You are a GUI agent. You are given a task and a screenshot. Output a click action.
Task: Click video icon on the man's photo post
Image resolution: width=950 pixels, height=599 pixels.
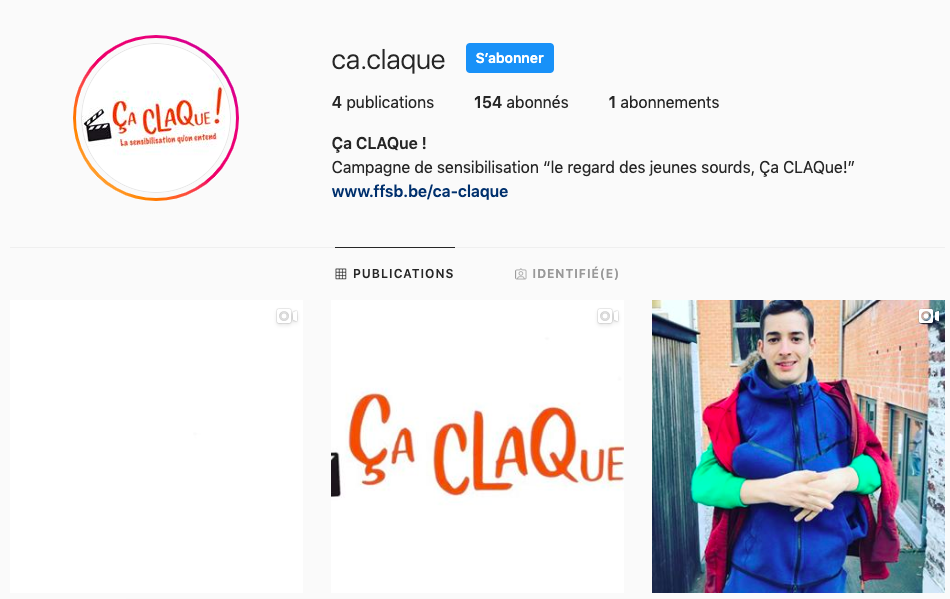click(929, 316)
